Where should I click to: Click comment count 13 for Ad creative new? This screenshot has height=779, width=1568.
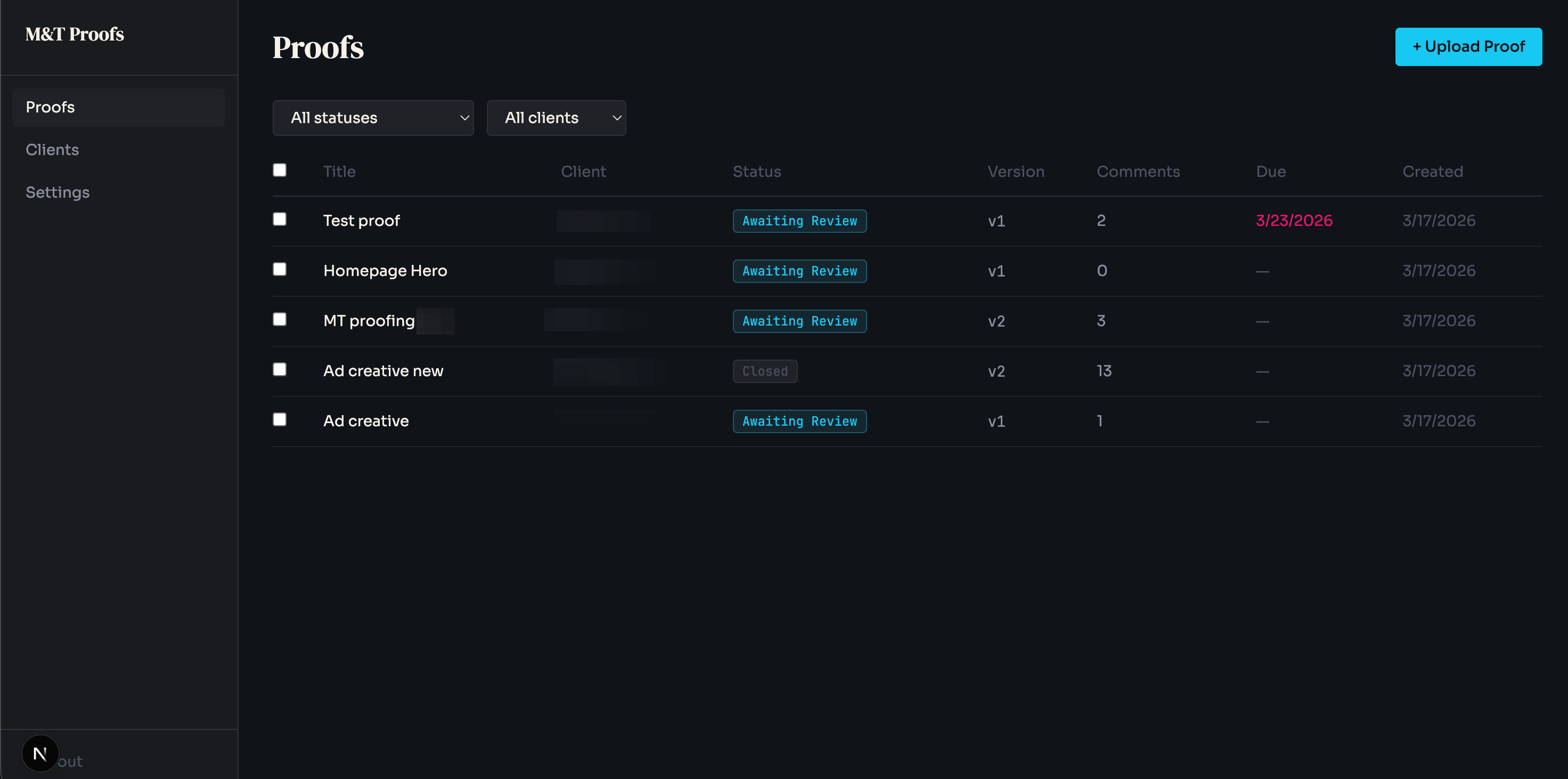coord(1104,371)
